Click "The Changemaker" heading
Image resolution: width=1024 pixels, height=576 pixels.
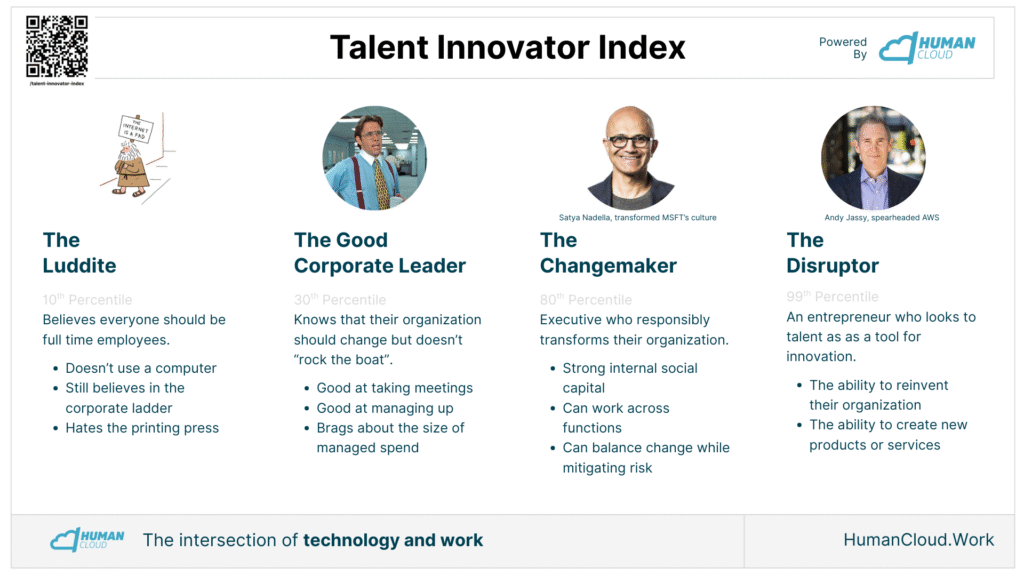[x=608, y=253]
